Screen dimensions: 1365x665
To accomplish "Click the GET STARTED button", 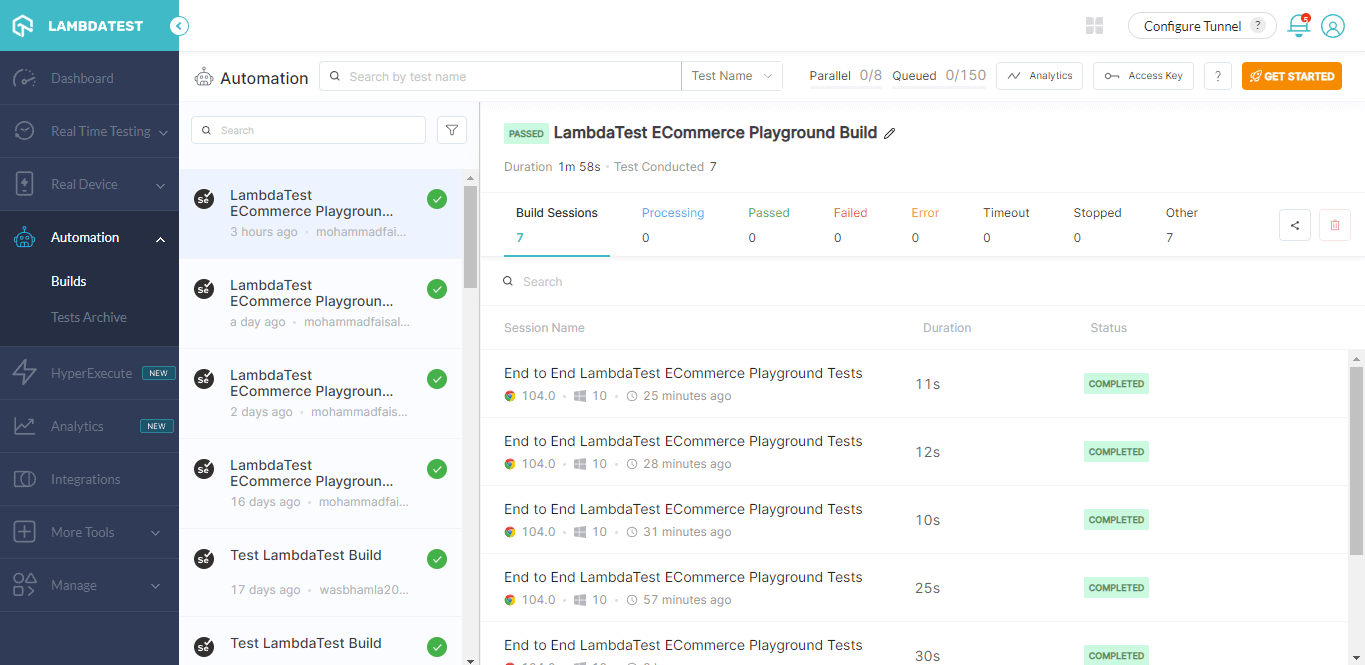I will 1291,75.
